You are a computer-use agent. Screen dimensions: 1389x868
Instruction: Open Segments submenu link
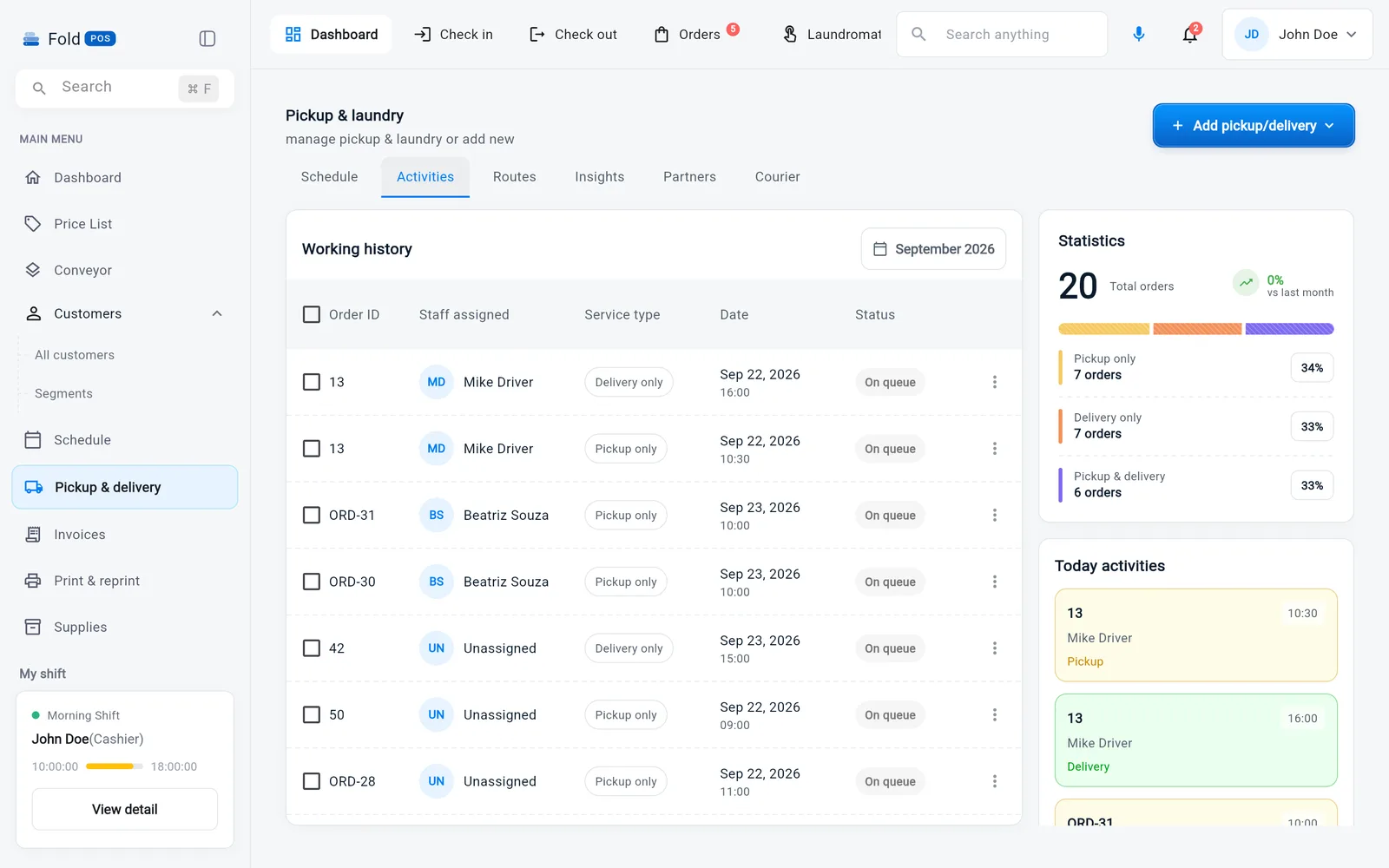(x=63, y=393)
